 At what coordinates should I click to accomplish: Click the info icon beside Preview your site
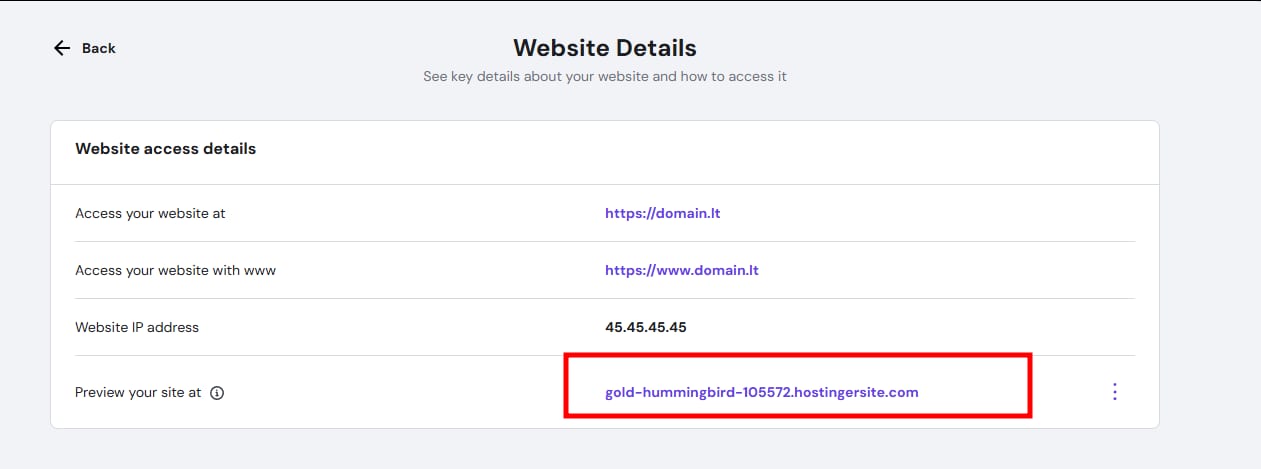pos(217,393)
